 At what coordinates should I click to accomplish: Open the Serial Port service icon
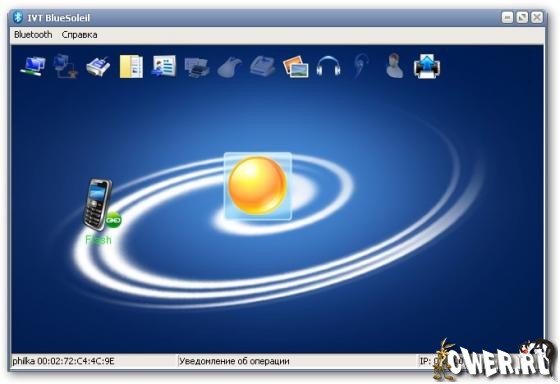tap(98, 66)
